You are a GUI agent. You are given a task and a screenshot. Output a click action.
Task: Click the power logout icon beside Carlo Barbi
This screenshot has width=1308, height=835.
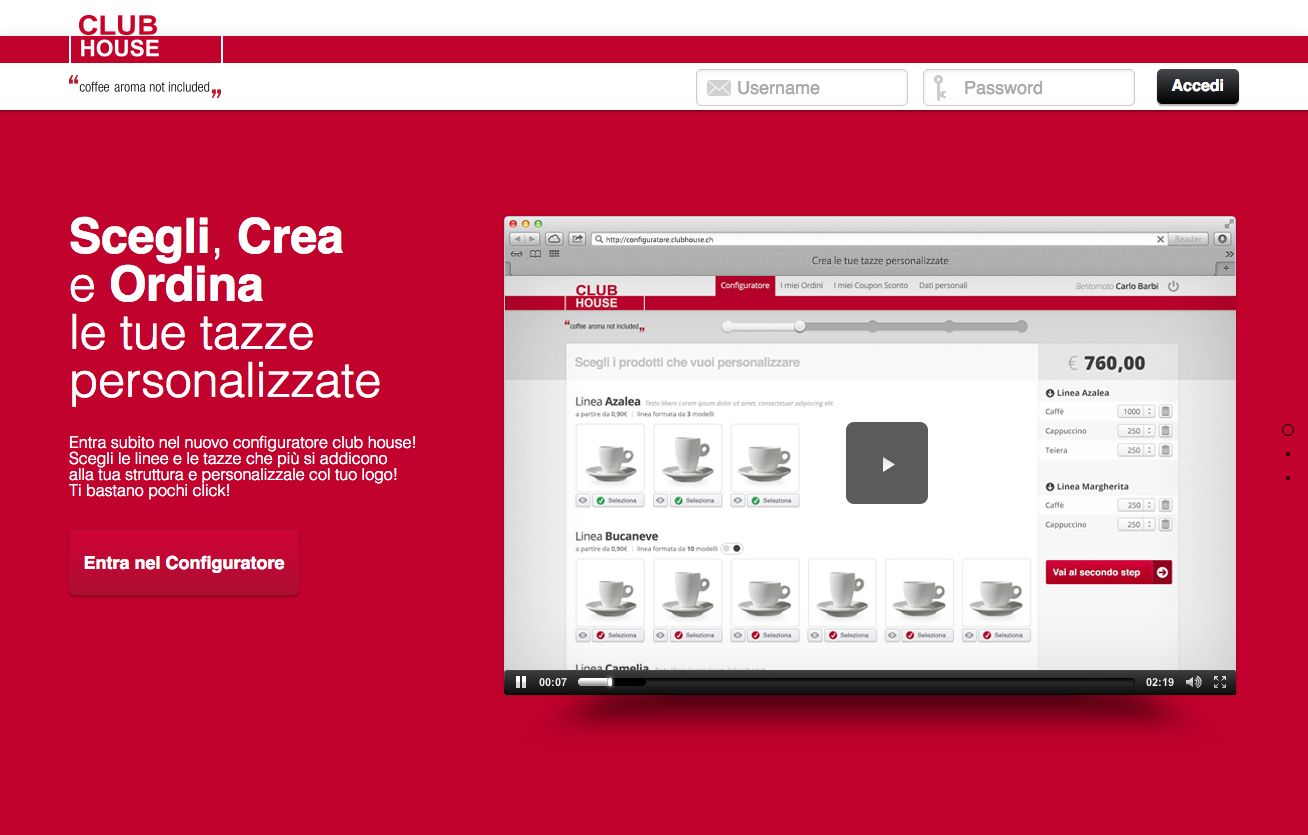pyautogui.click(x=1173, y=286)
